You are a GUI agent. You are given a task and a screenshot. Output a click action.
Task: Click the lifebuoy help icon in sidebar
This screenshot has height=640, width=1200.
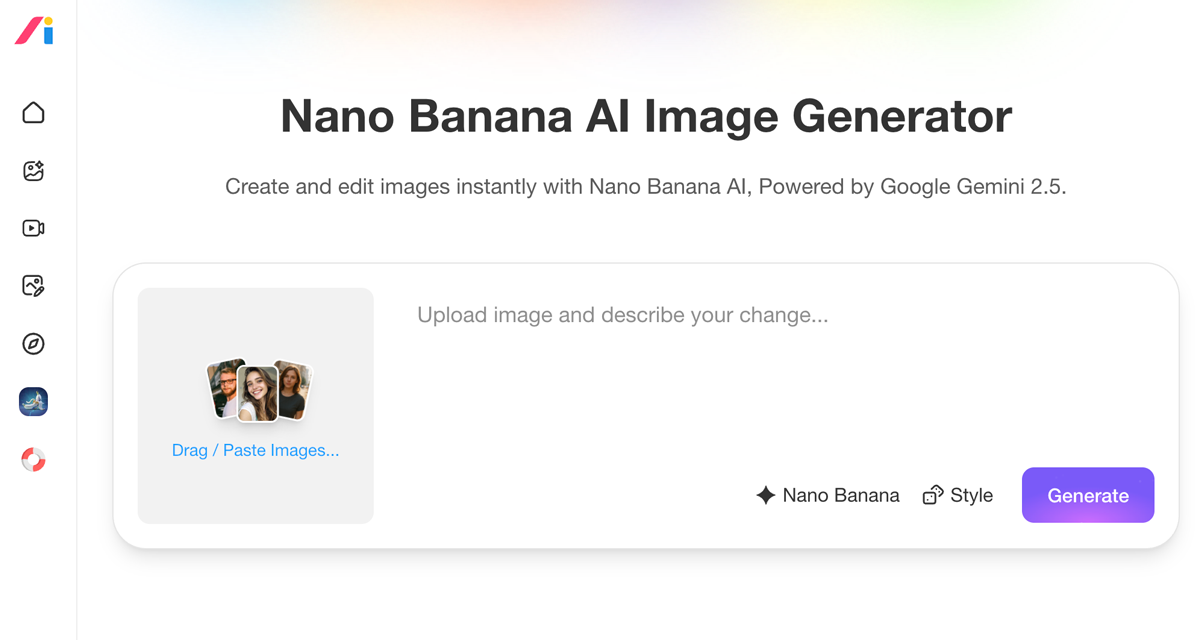(x=34, y=460)
